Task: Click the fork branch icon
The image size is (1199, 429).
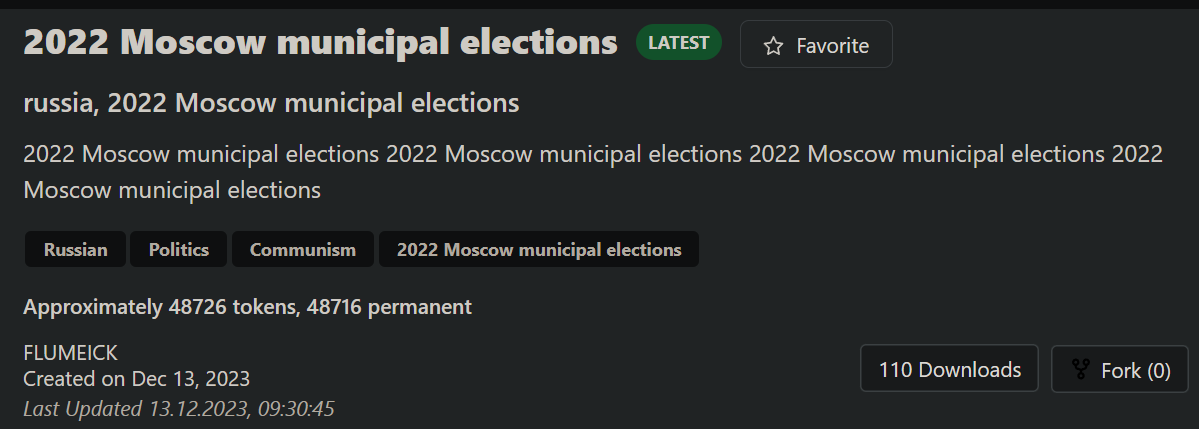Action: 1080,370
